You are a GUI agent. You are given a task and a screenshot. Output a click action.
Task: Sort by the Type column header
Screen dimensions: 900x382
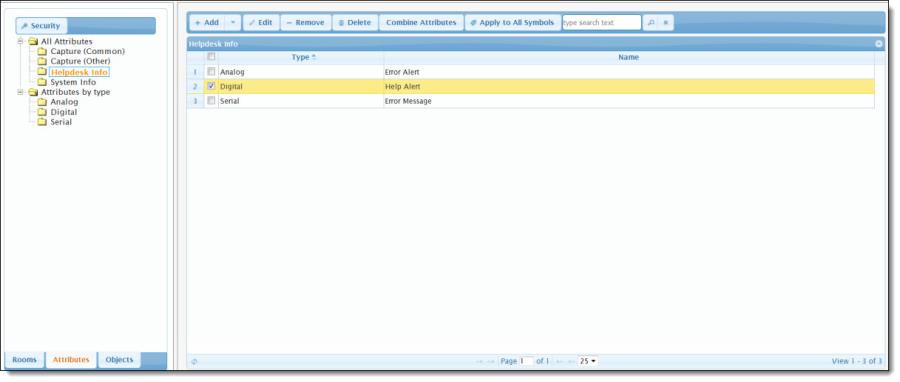301,57
